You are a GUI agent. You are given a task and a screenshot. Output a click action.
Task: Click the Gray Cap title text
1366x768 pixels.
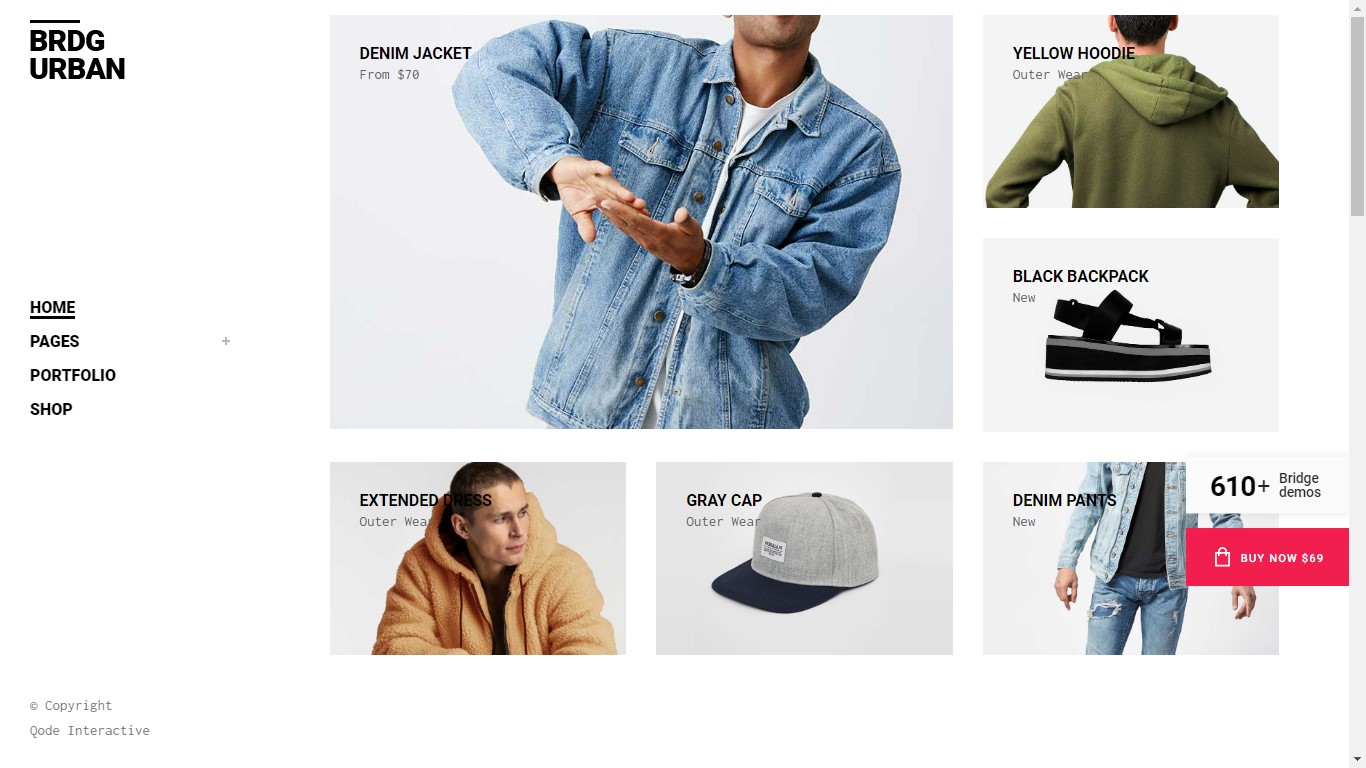(724, 500)
